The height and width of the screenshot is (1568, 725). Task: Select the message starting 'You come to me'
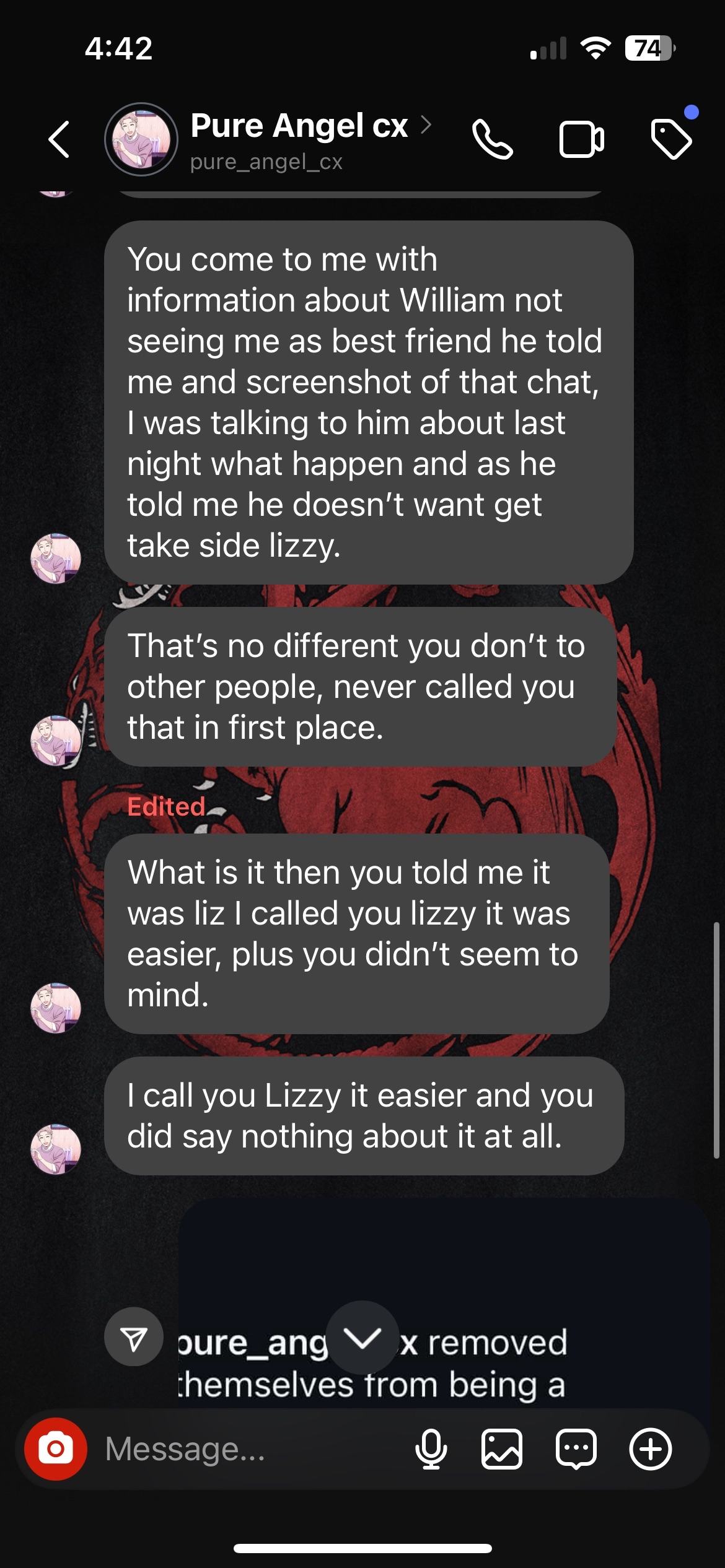(369, 403)
